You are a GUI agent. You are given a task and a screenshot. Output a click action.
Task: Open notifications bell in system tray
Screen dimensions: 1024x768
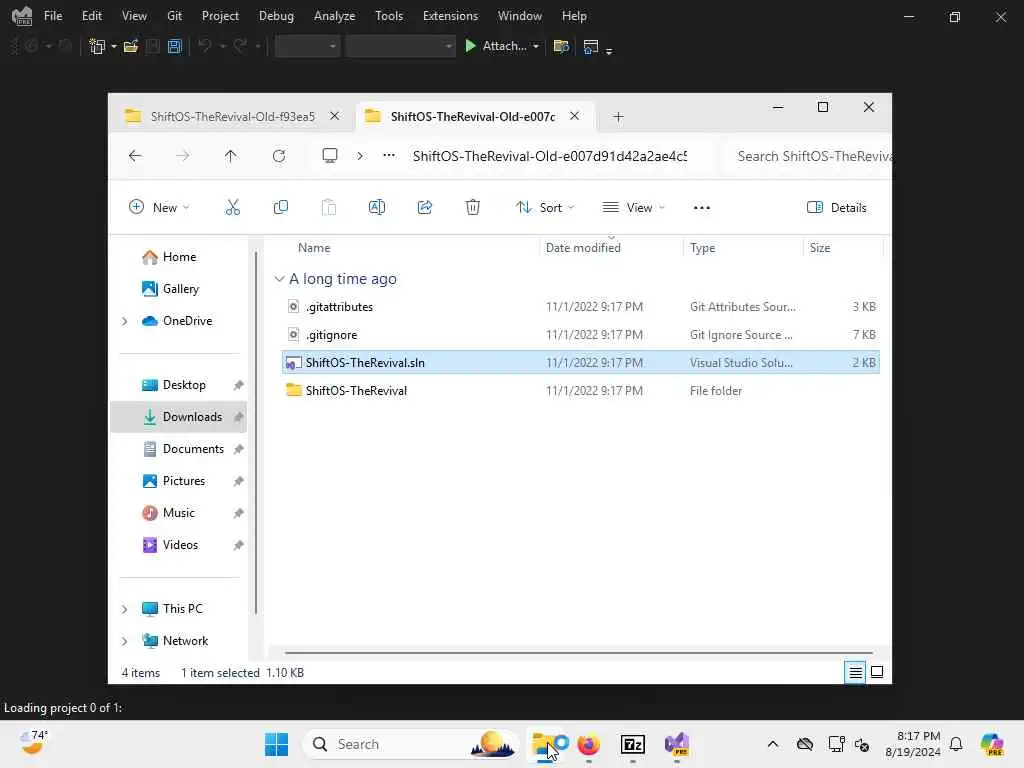(956, 744)
